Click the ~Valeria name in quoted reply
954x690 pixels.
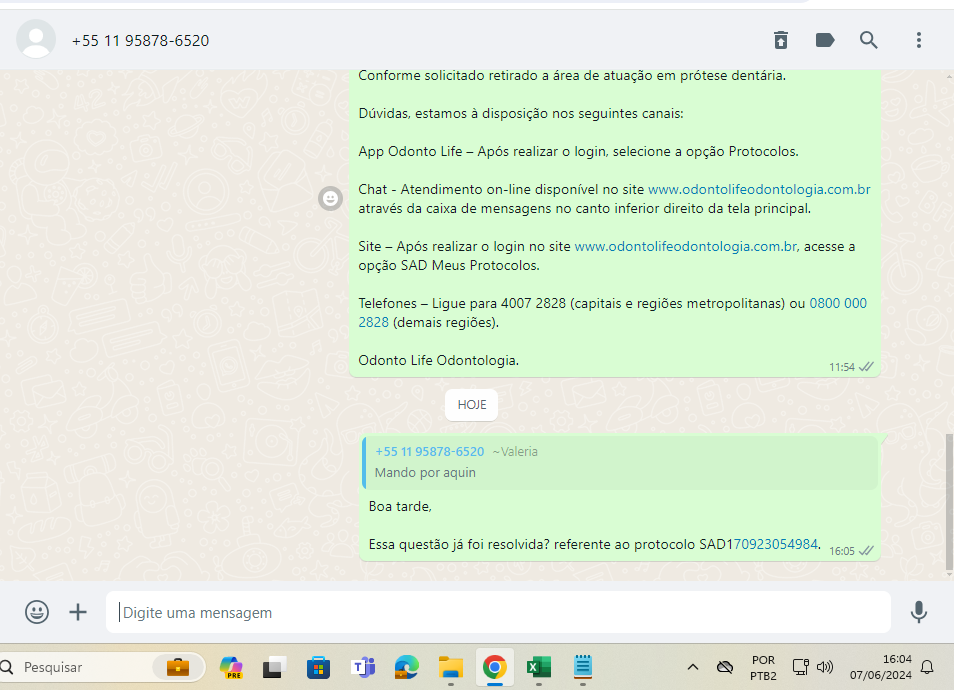(x=515, y=451)
